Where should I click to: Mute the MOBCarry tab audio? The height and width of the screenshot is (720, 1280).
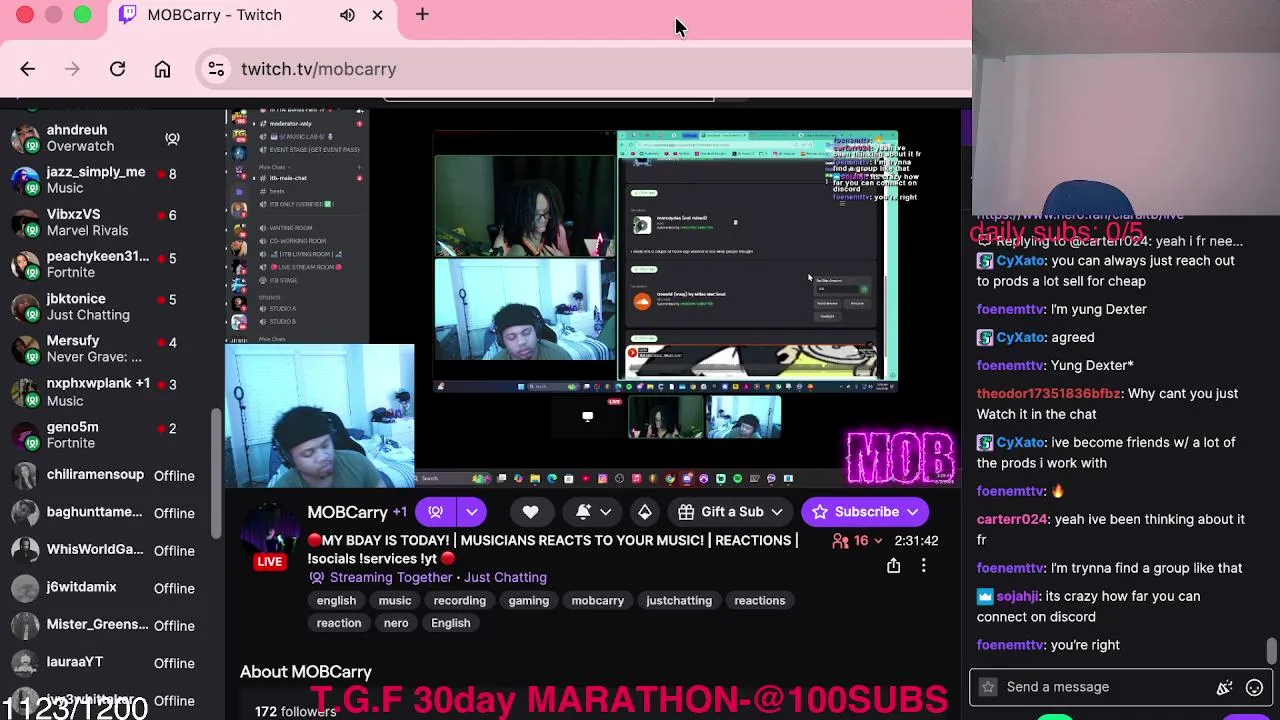(x=347, y=15)
